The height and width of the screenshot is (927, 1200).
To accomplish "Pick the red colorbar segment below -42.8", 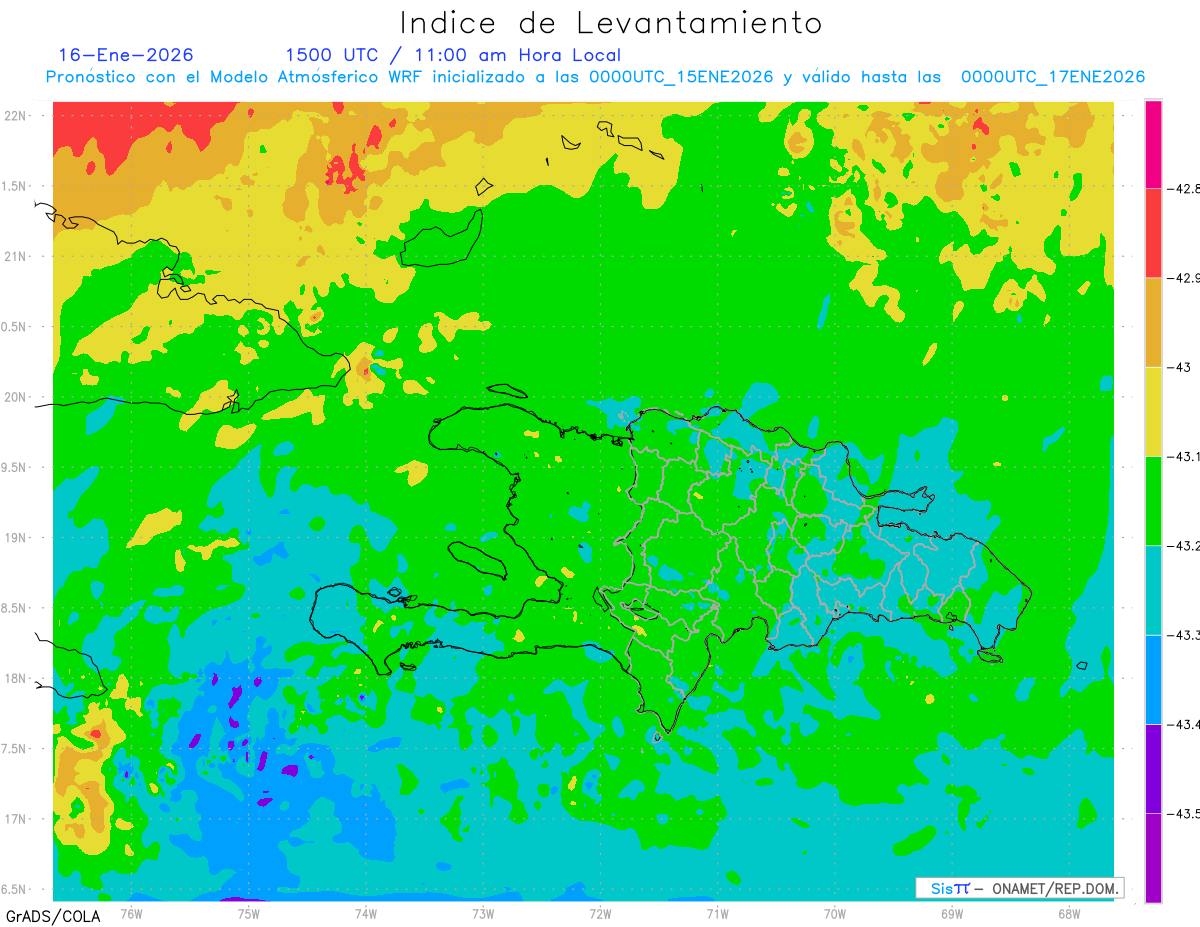I will click(1153, 233).
